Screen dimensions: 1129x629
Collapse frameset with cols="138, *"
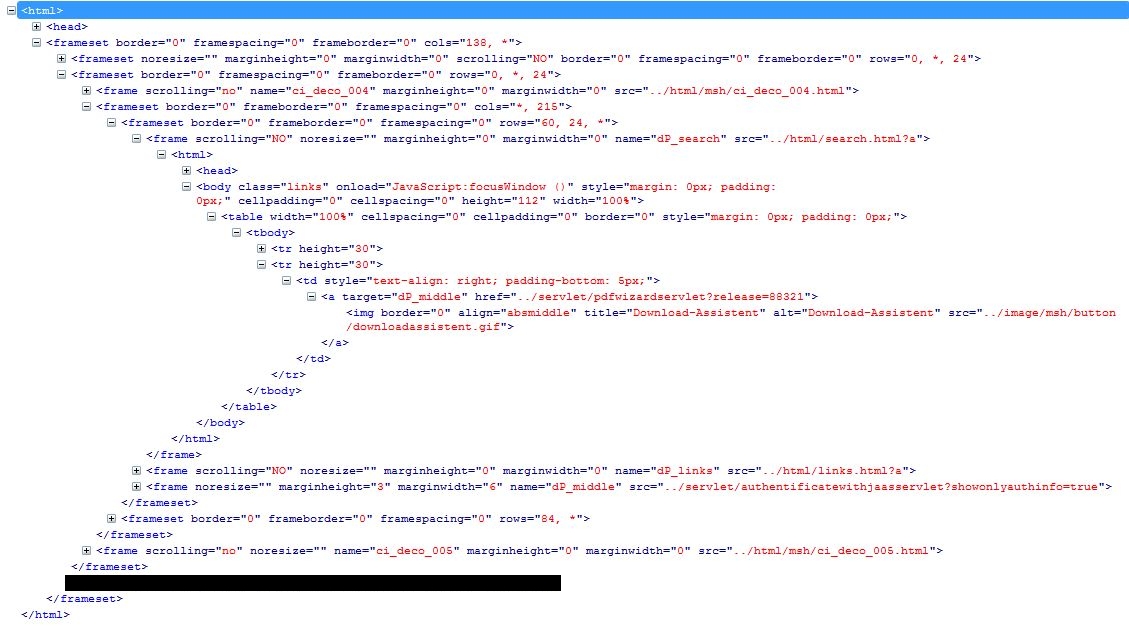(37, 42)
